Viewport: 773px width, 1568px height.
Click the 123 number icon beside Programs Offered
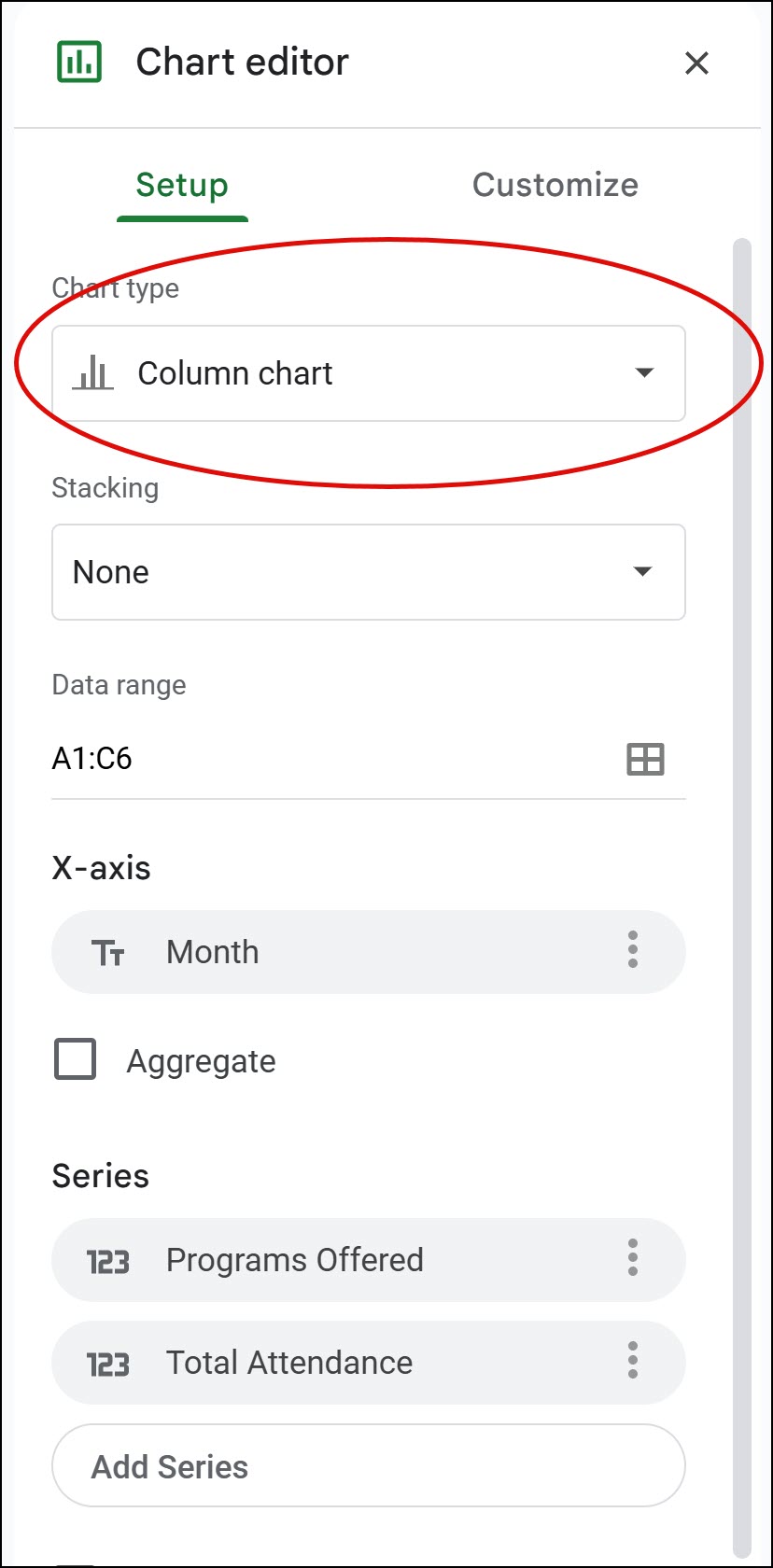pos(108,1262)
